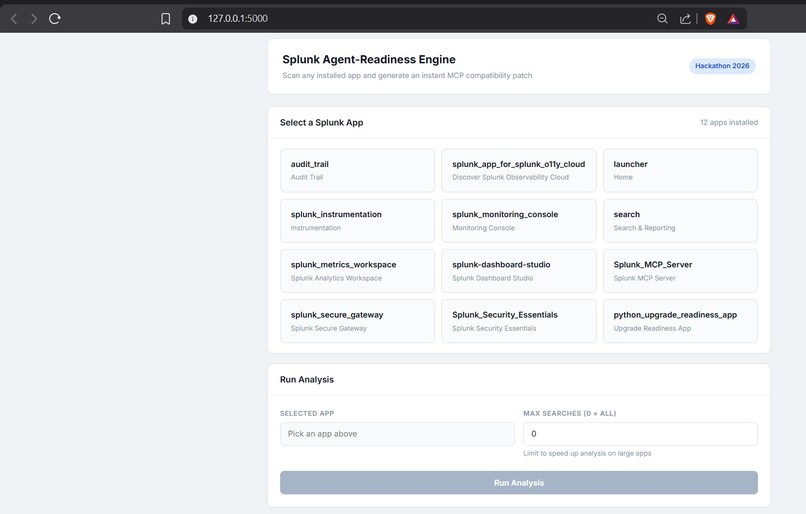Select the Splunk_Security_Essentials card

tap(519, 321)
